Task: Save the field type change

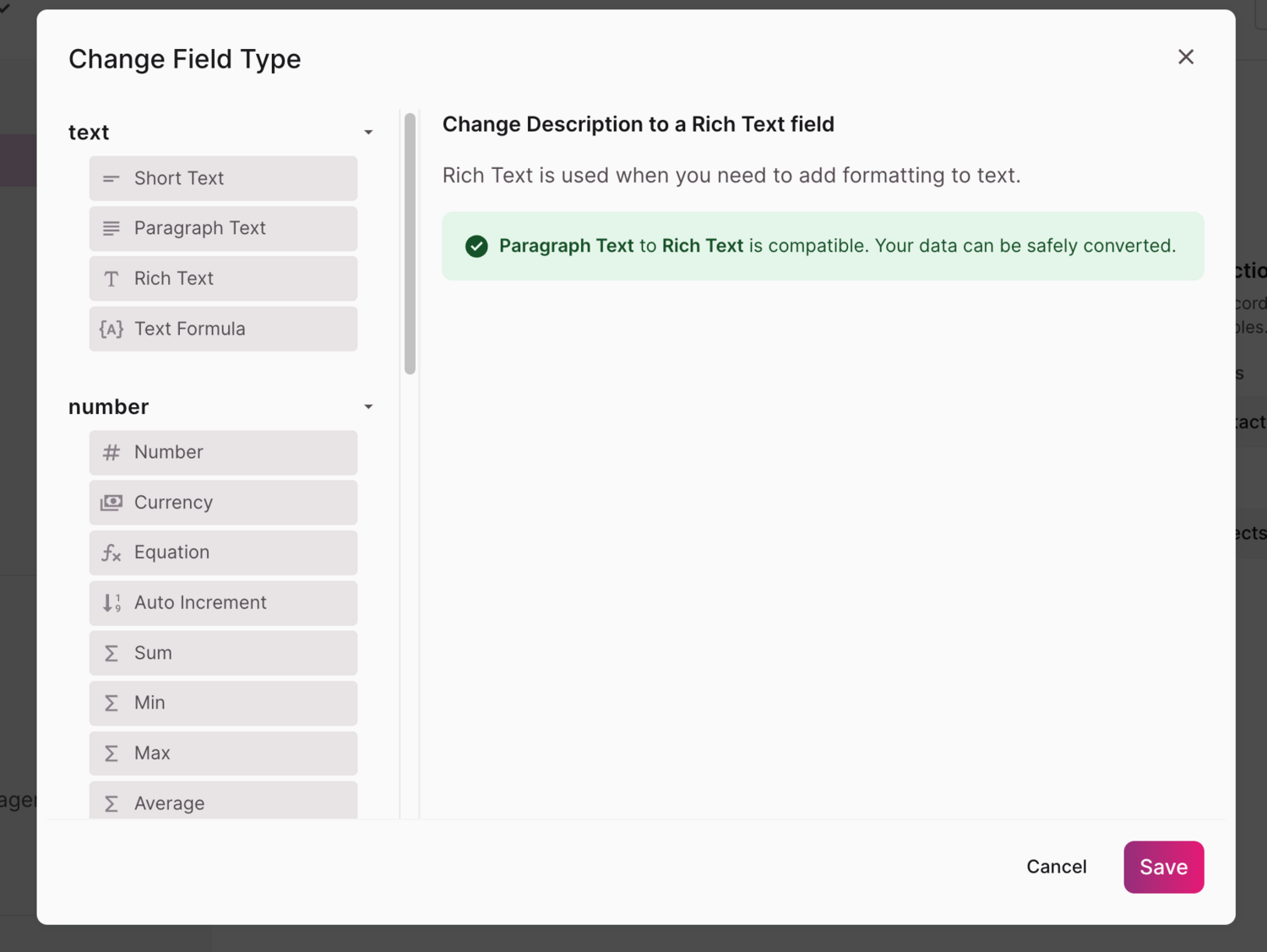Action: click(1163, 867)
